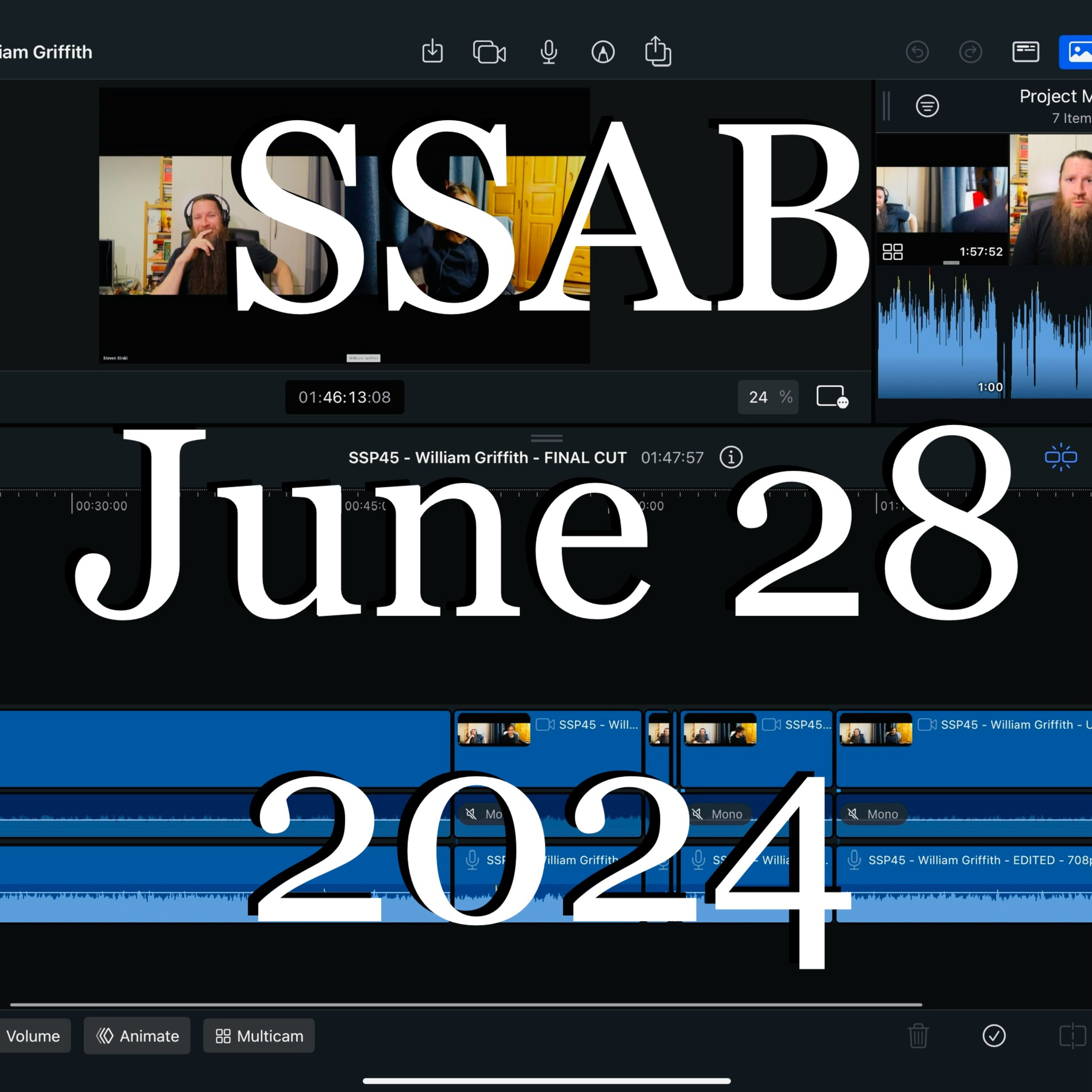Tap the import media download icon

click(x=432, y=51)
